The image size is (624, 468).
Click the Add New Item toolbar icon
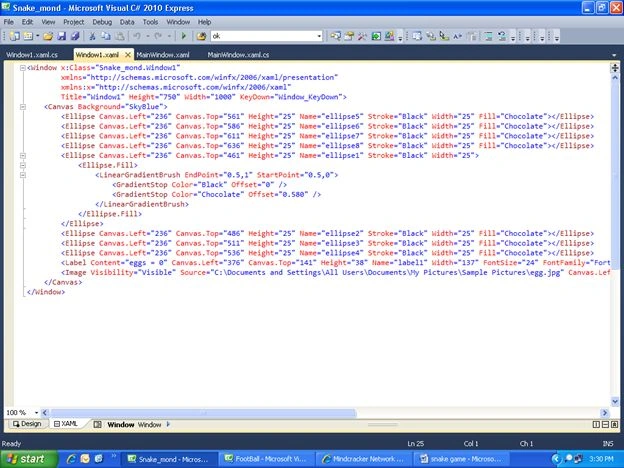point(28,36)
